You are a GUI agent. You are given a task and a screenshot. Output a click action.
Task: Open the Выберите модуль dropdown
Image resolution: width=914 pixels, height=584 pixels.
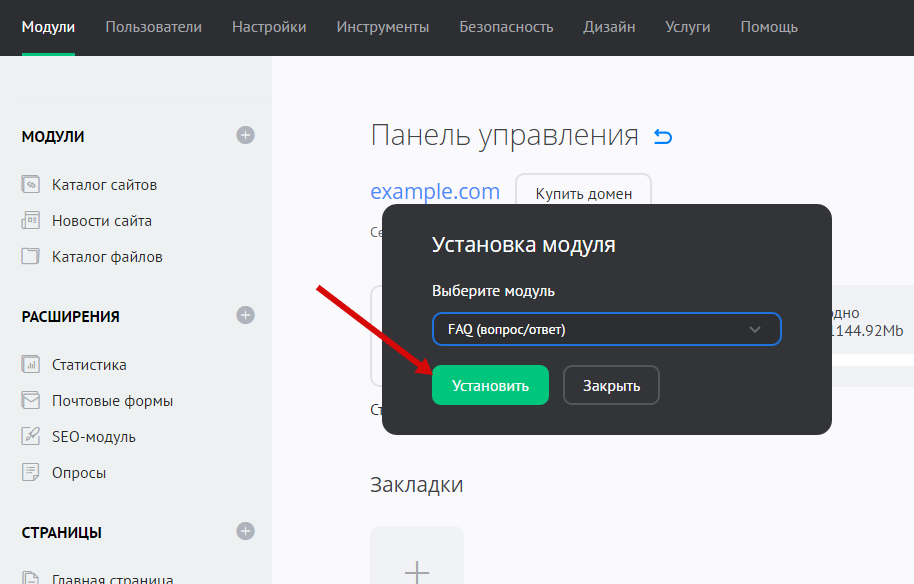click(606, 329)
